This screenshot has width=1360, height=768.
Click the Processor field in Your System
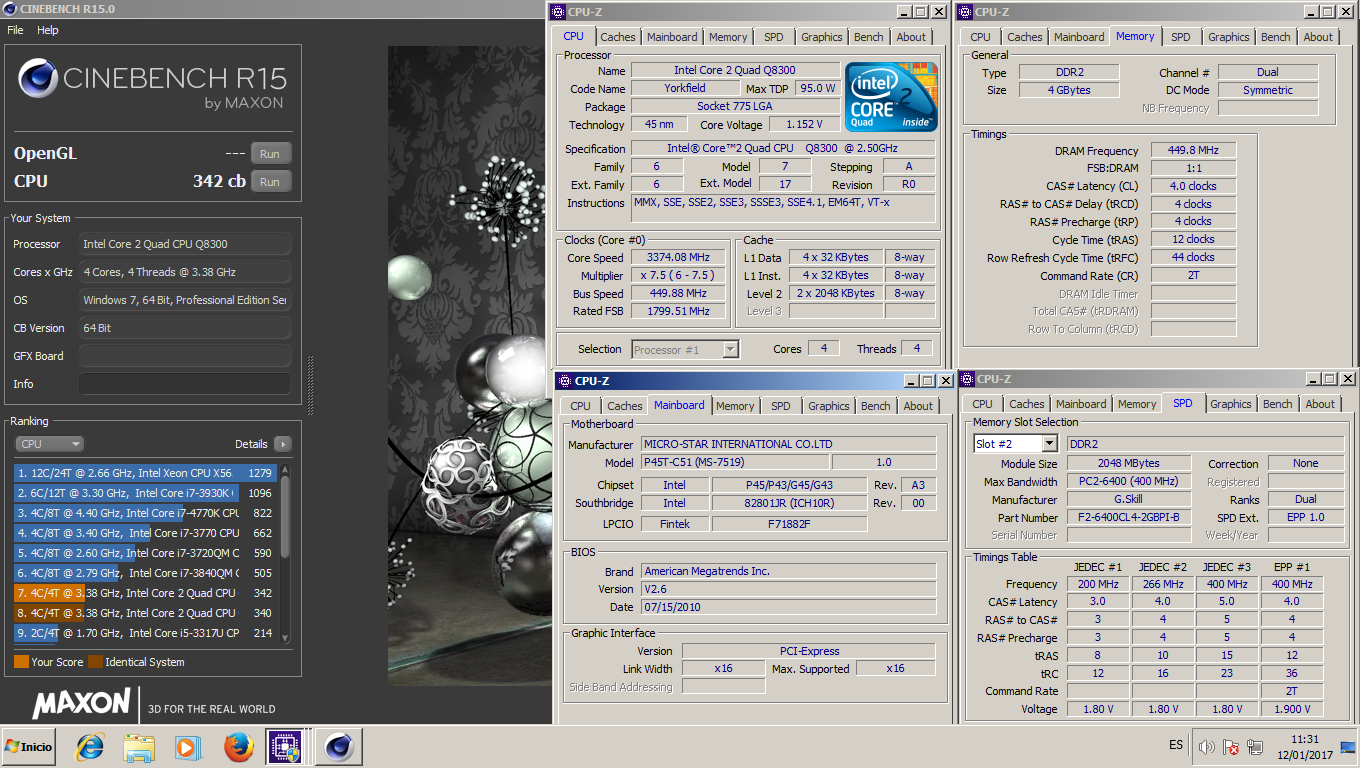185,244
